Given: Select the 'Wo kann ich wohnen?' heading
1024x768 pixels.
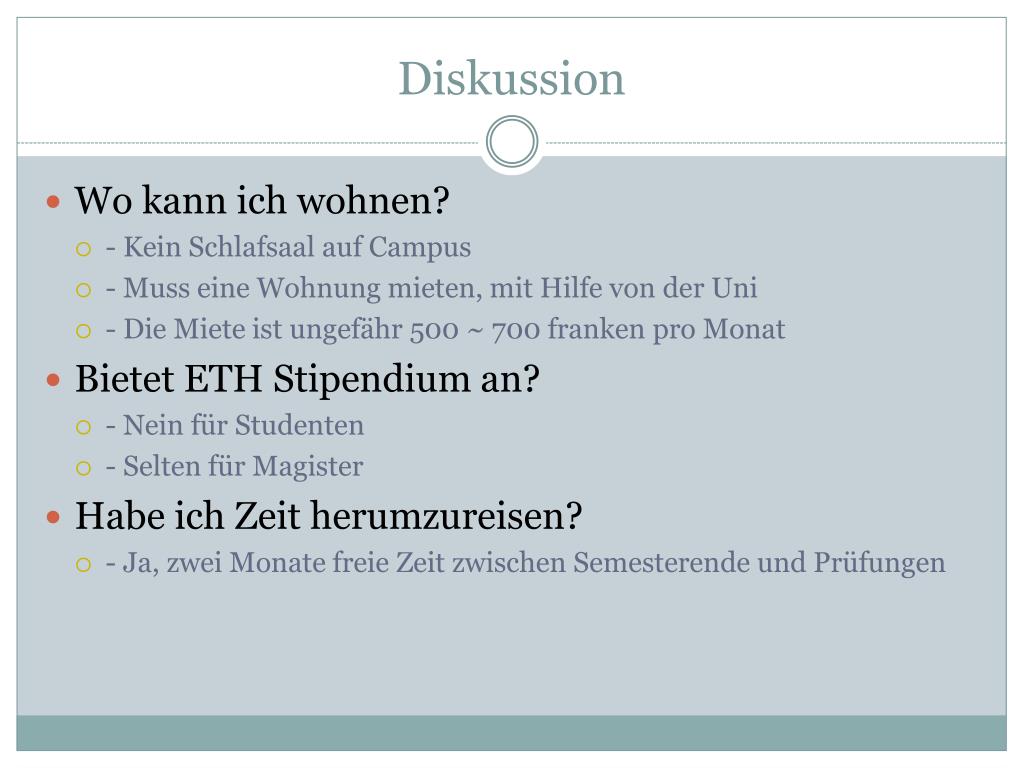Looking at the screenshot, I should click(x=262, y=200).
